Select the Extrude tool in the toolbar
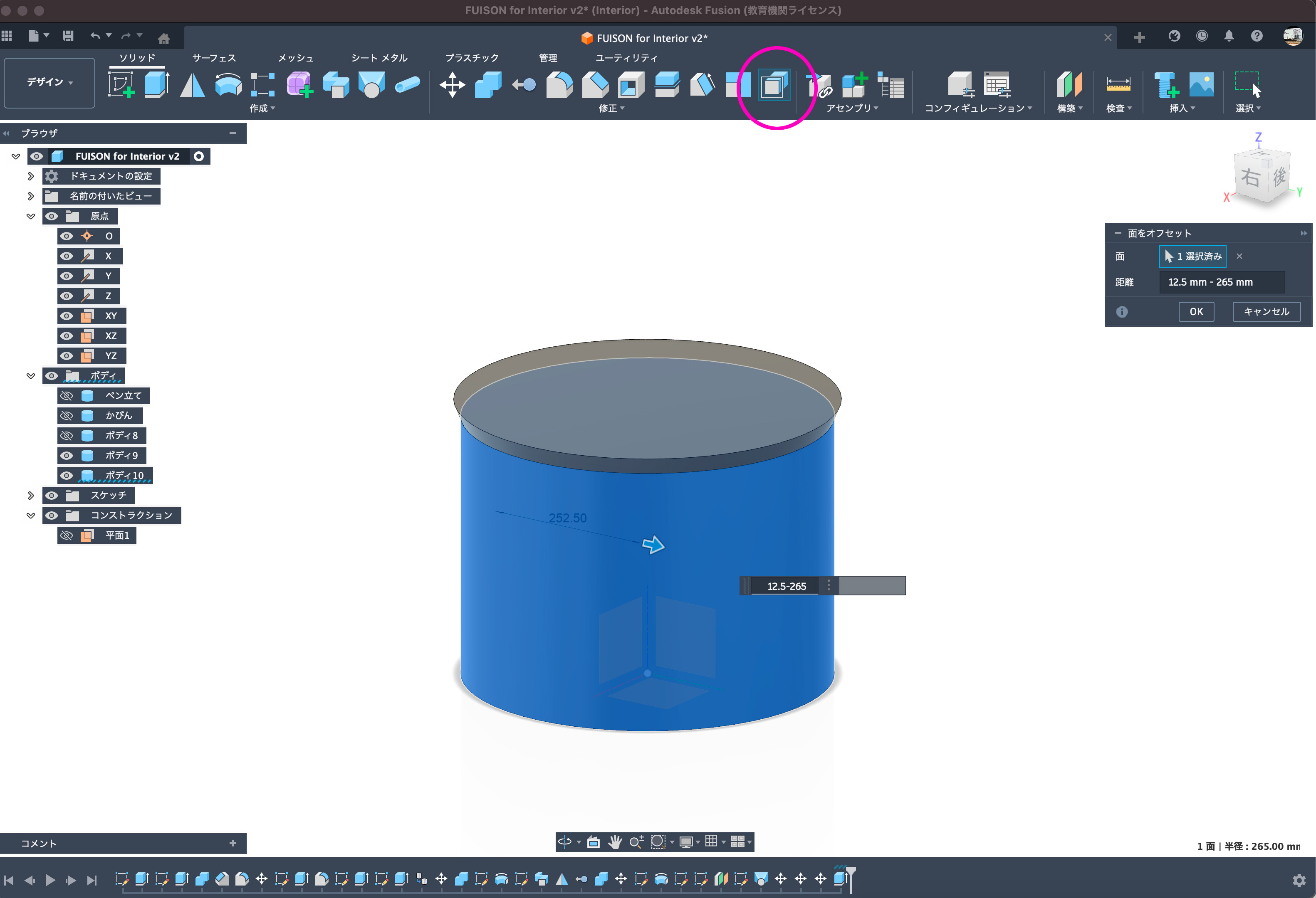 (x=157, y=85)
